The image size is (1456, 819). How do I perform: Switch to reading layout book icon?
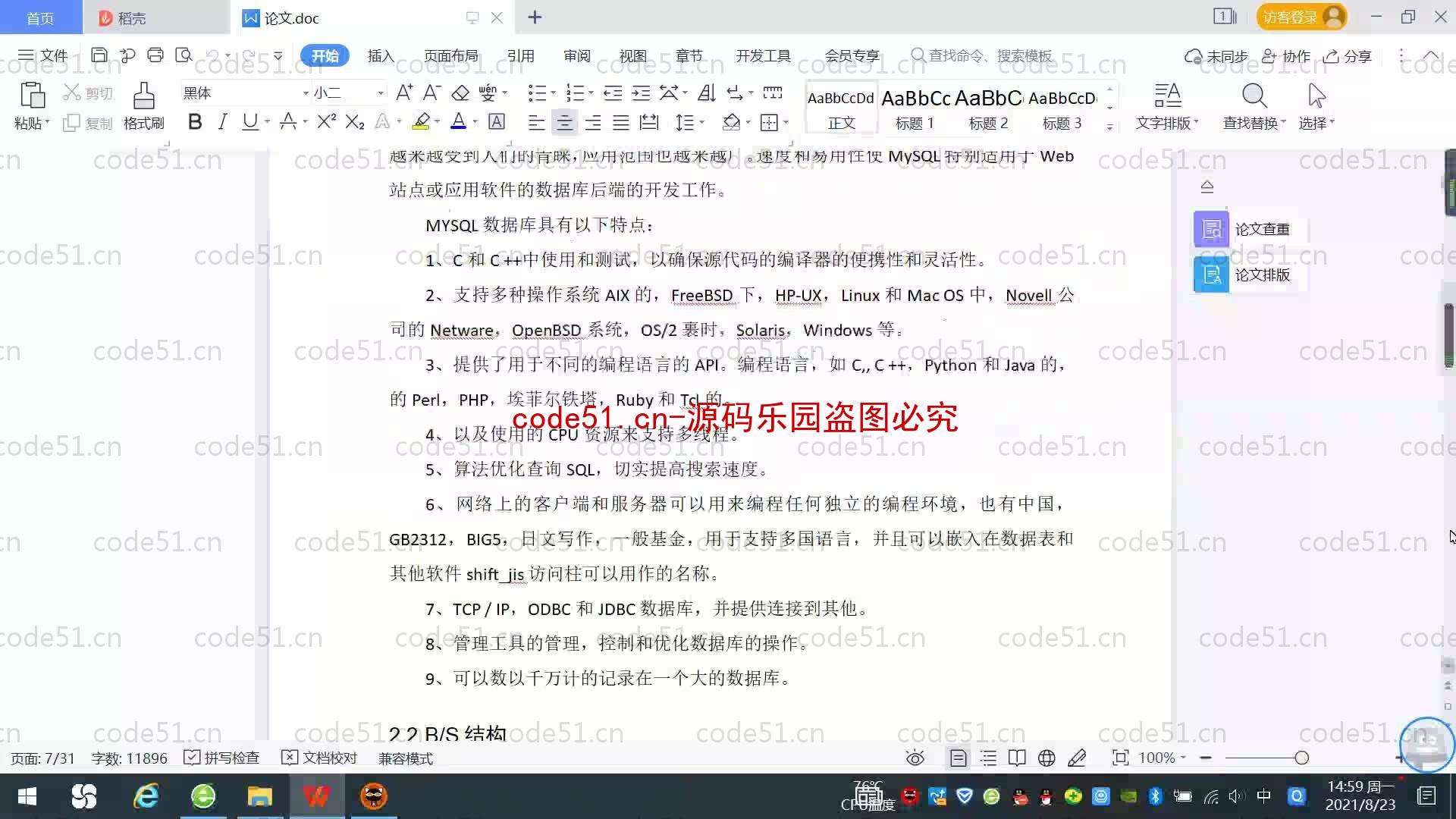(x=1017, y=758)
